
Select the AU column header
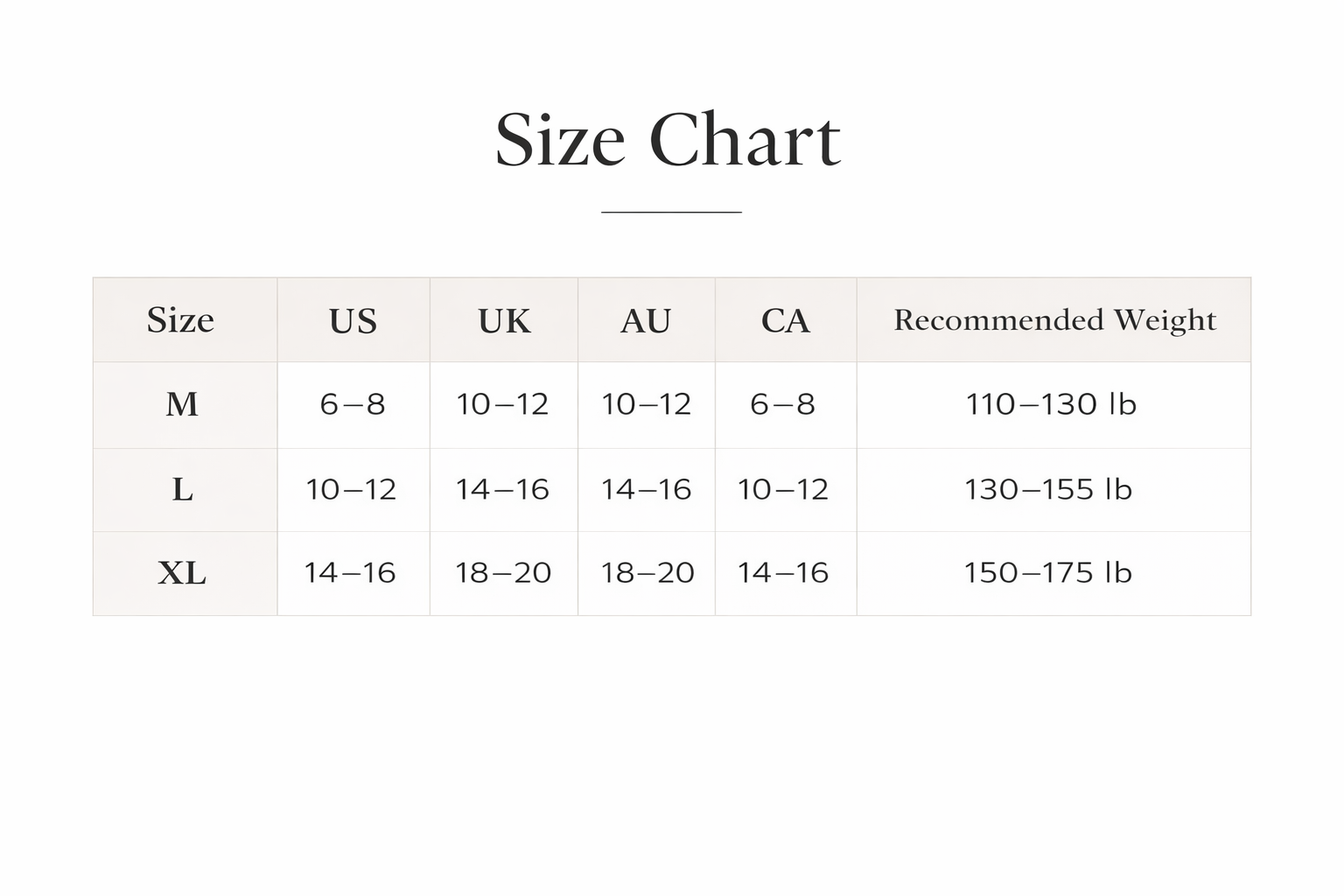point(646,321)
